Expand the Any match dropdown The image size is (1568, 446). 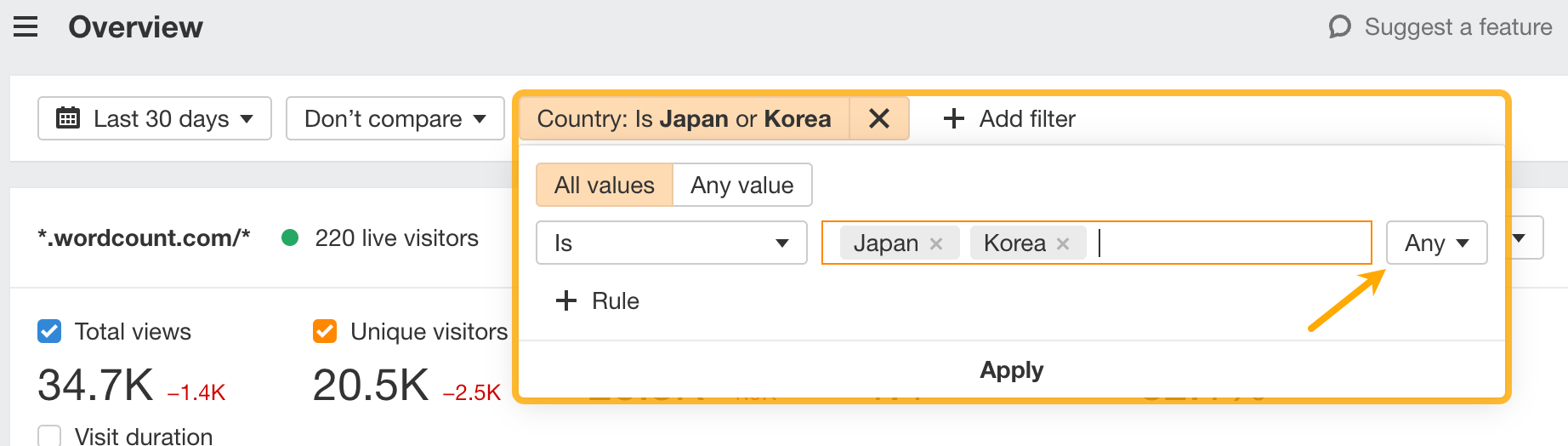tap(1436, 243)
